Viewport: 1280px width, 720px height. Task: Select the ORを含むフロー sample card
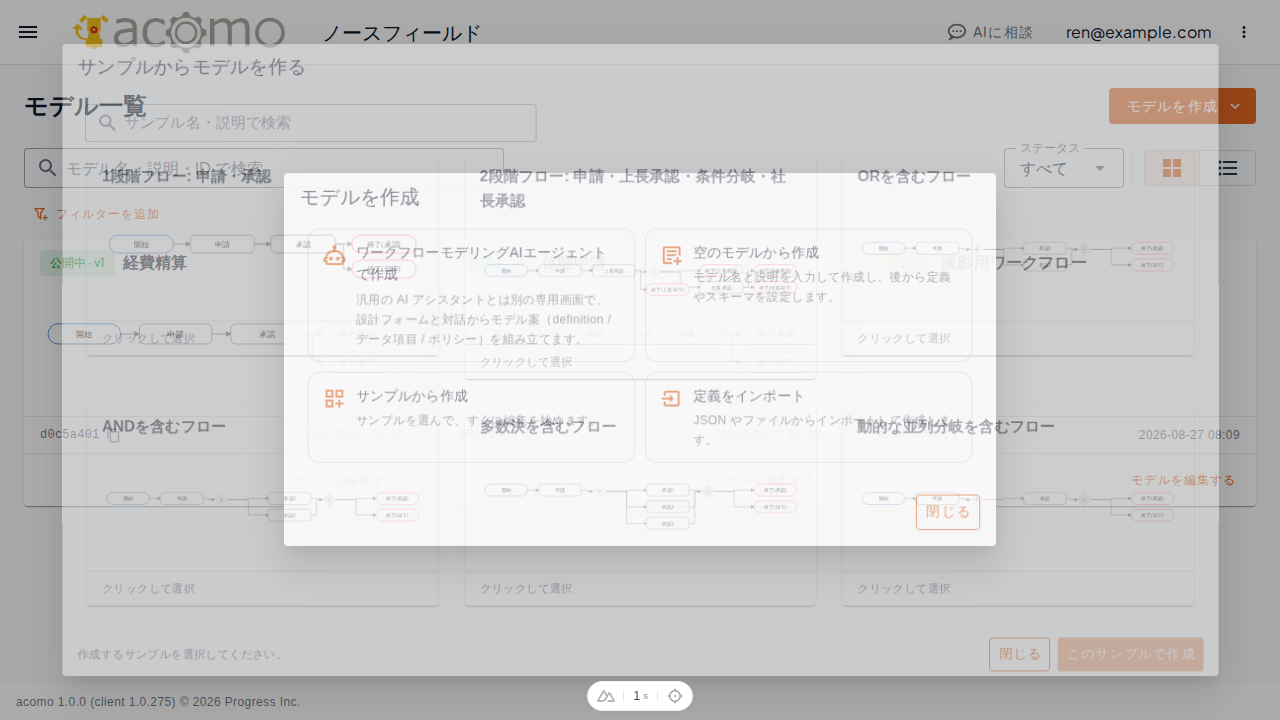(1018, 256)
